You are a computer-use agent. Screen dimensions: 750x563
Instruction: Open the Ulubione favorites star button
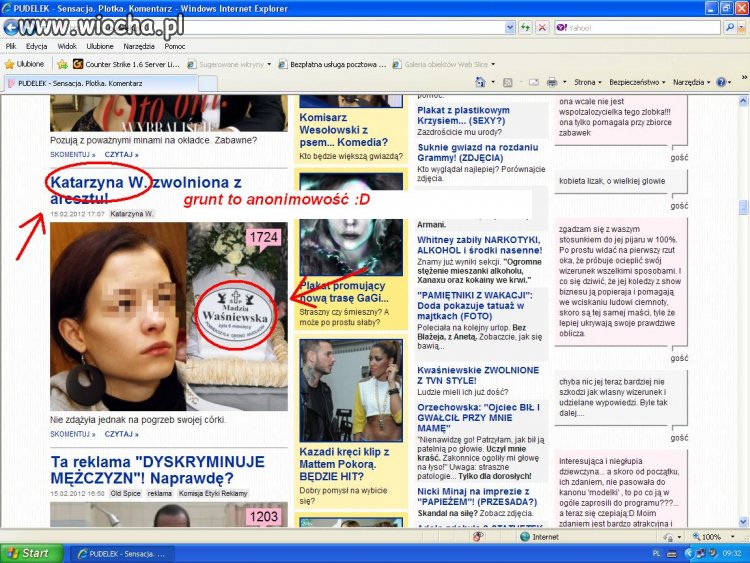tap(24, 64)
